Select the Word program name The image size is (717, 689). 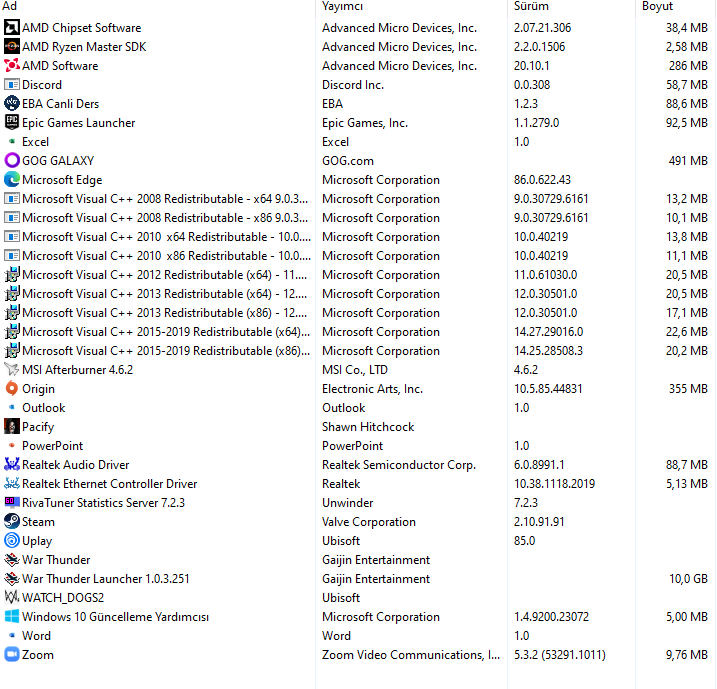tap(36, 636)
